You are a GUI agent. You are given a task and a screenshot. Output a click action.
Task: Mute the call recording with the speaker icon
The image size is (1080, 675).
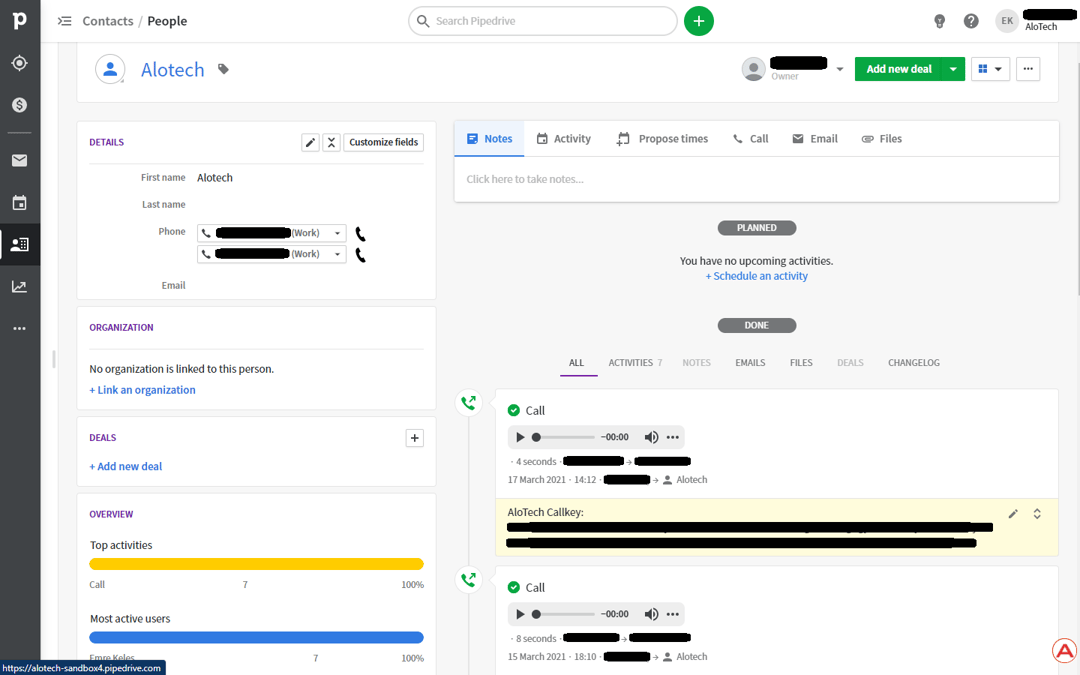pyautogui.click(x=649, y=437)
